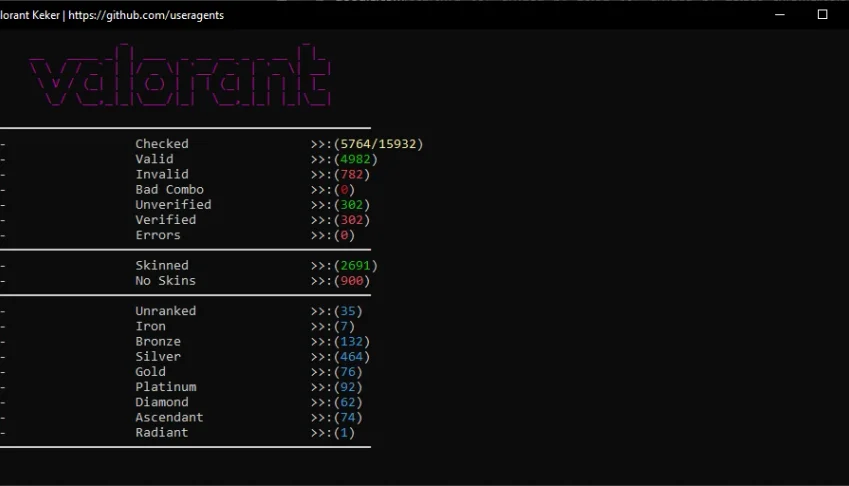Select the 'Ascendant' rank label
The image size is (849, 486).
tap(169, 417)
